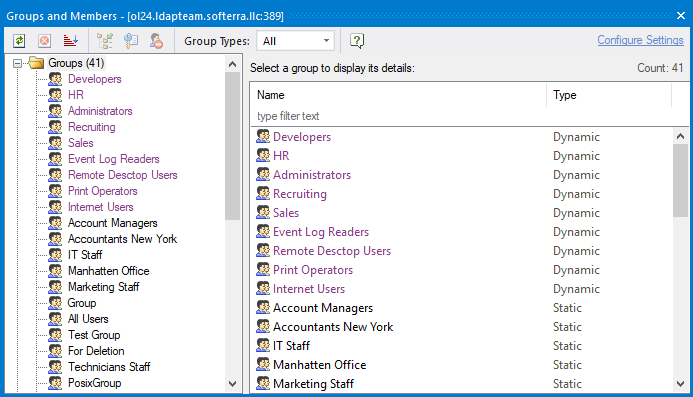
Task: Select HR in the left tree
Action: (76, 95)
